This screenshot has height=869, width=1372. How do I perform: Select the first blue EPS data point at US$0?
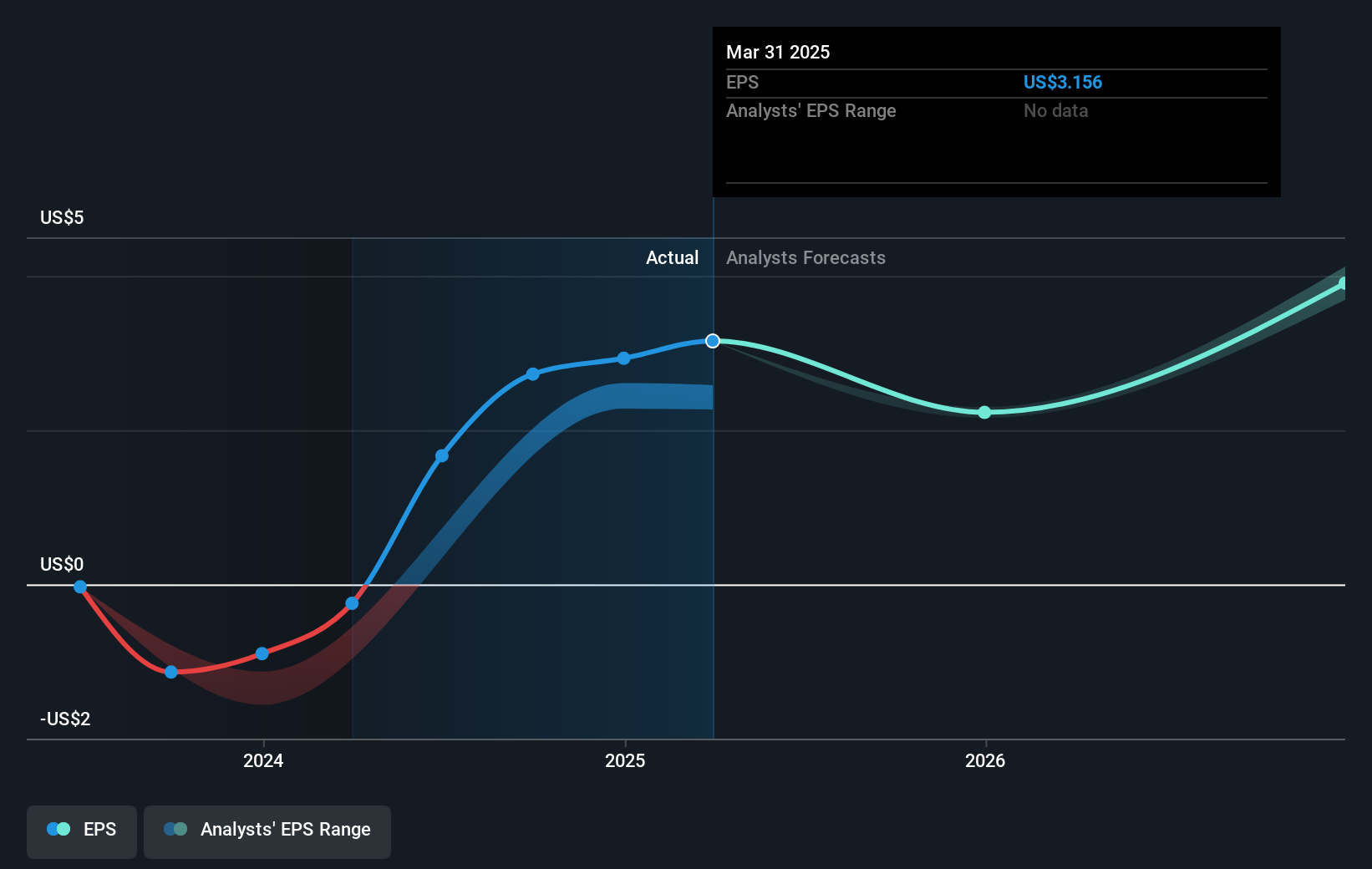[79, 587]
